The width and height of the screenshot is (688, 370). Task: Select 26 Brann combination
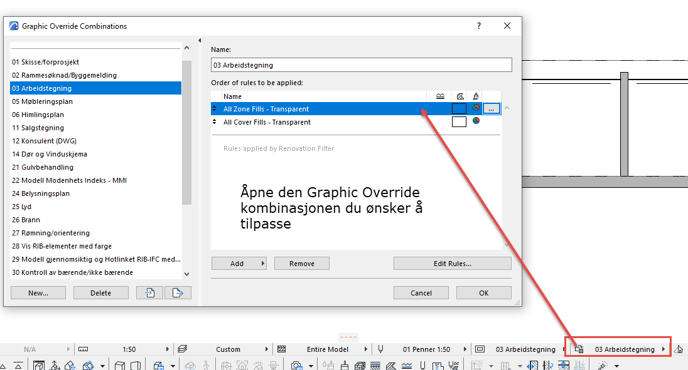tap(96, 220)
